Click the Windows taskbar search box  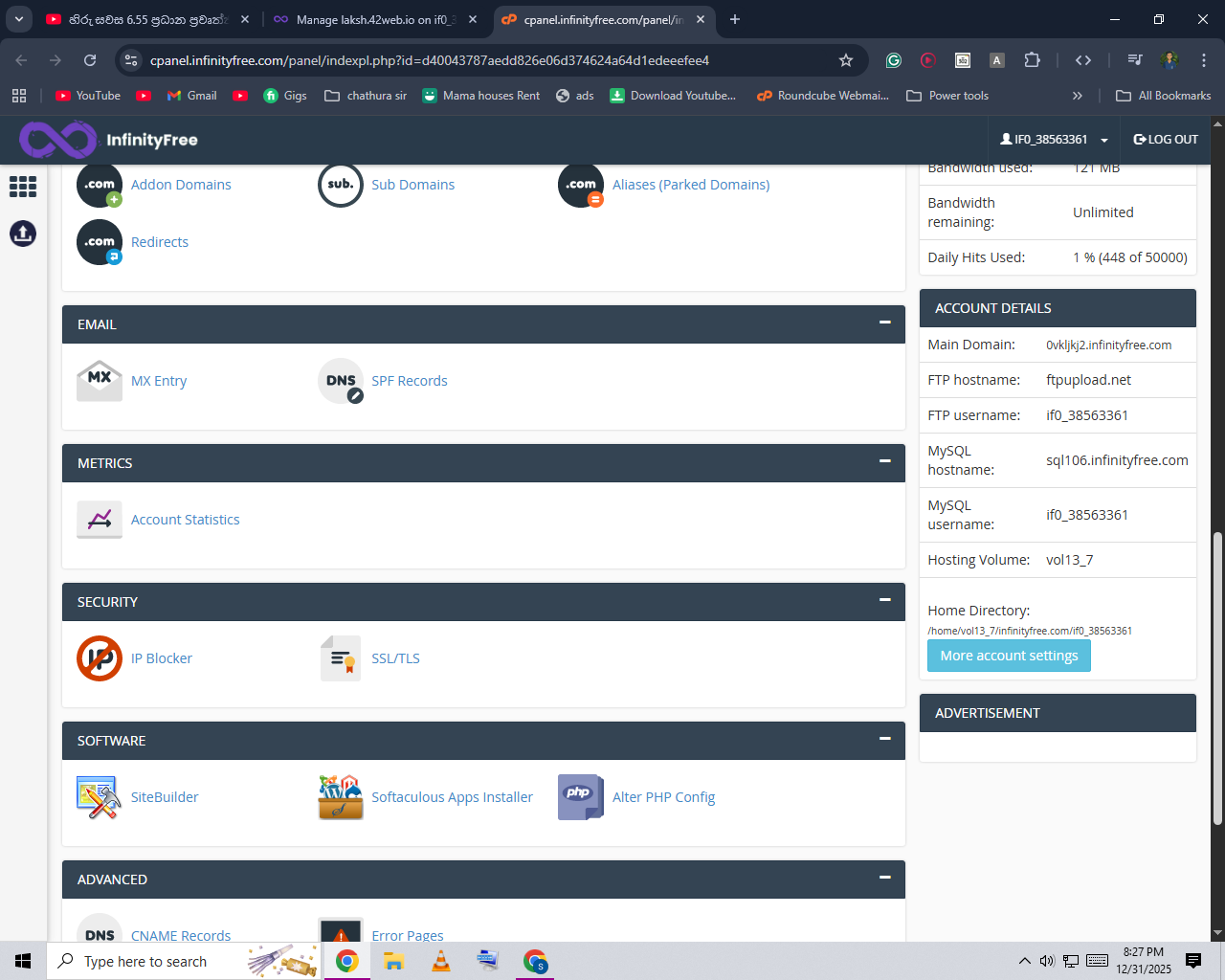[184, 961]
